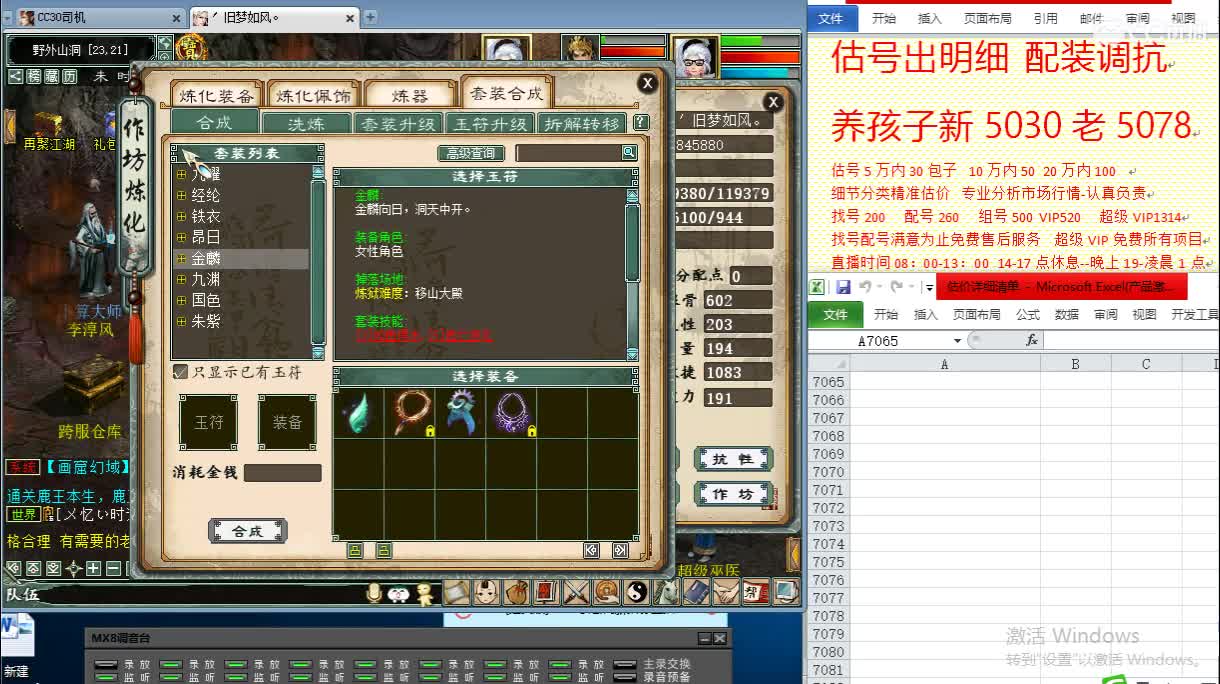
Task: Open the 寶 treasure icon near top left
Action: point(190,47)
